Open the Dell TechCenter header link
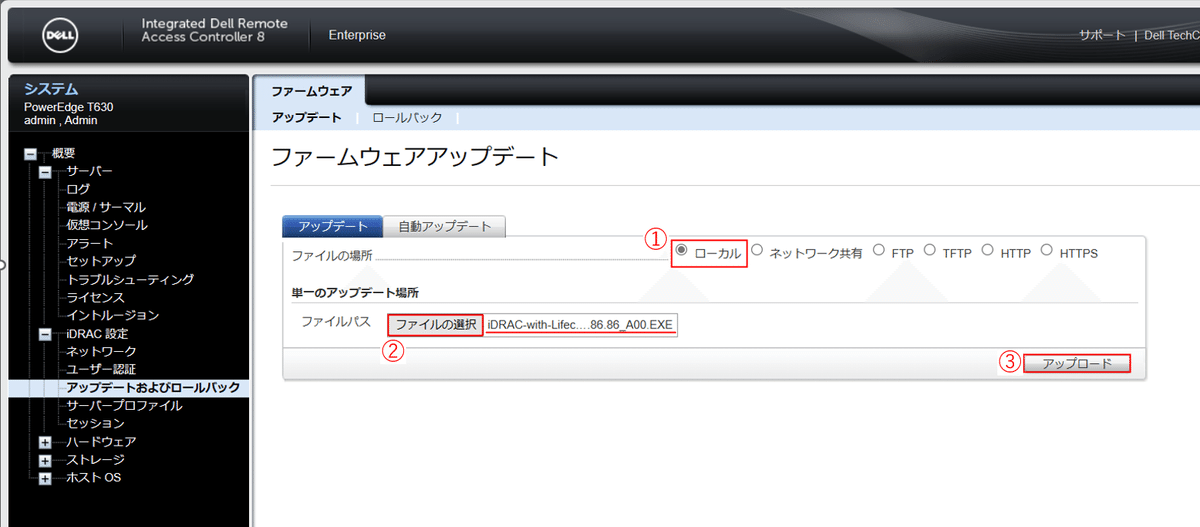Image resolution: width=1200 pixels, height=527 pixels. pos(1171,35)
